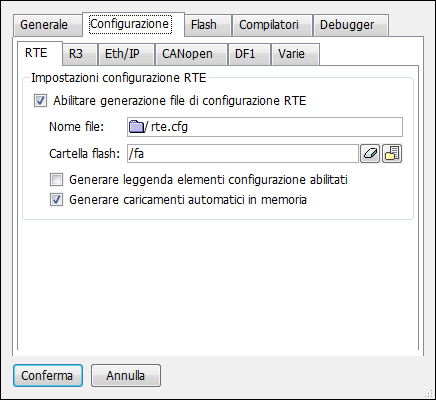Uncheck Generare caricamenti automatici in memoria
Viewport: 436px width, 400px height.
coord(56,200)
